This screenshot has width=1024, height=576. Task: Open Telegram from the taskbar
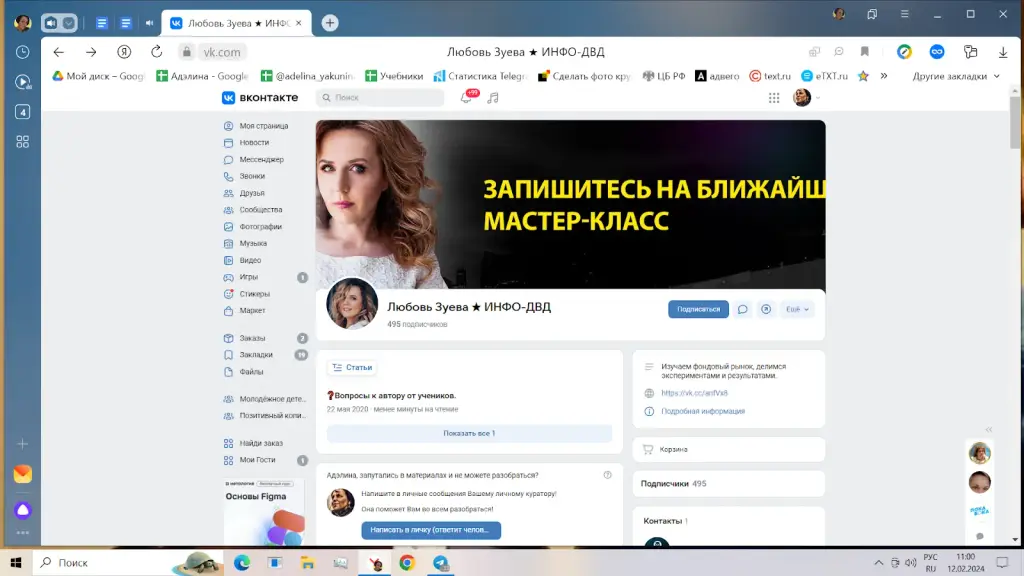pyautogui.click(x=441, y=563)
